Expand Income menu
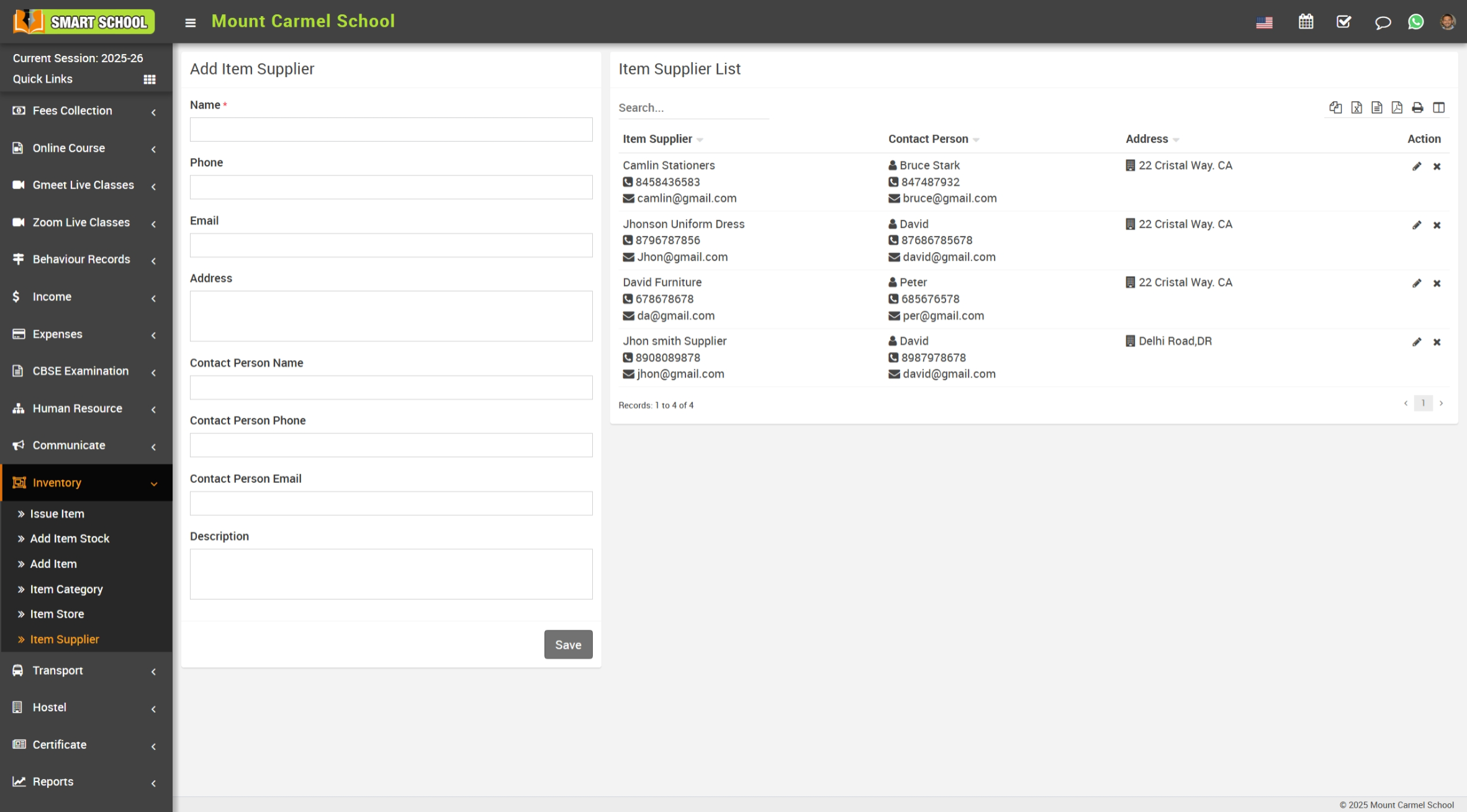 coord(86,297)
